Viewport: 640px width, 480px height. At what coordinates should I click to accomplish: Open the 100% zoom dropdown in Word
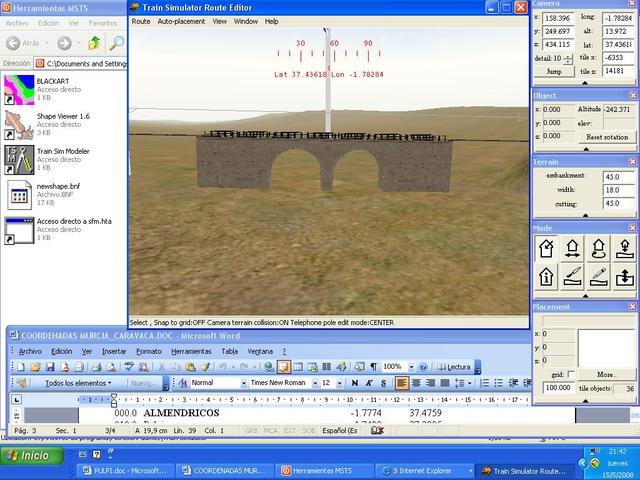tap(409, 367)
